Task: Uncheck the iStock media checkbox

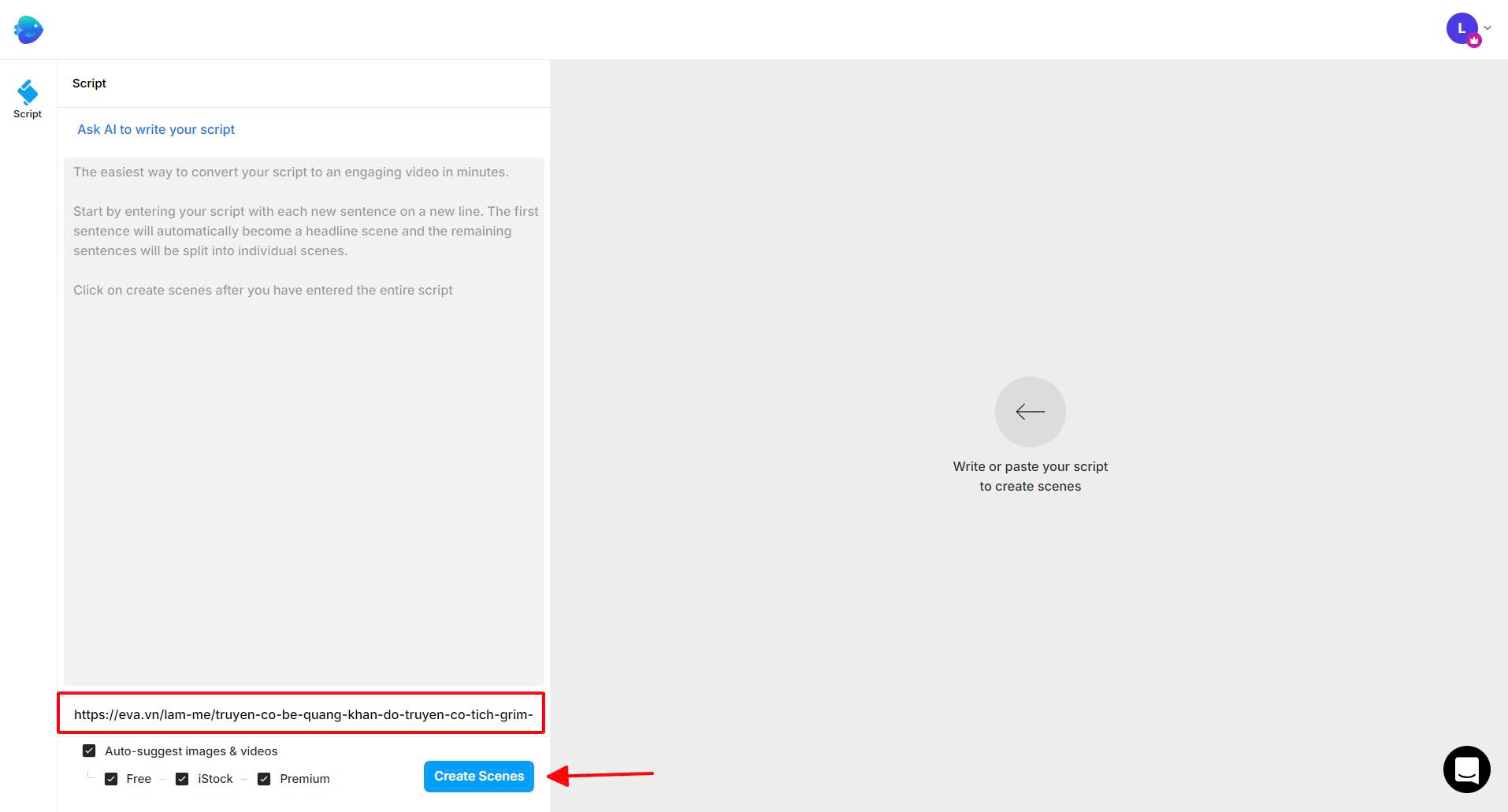Action: (x=182, y=779)
